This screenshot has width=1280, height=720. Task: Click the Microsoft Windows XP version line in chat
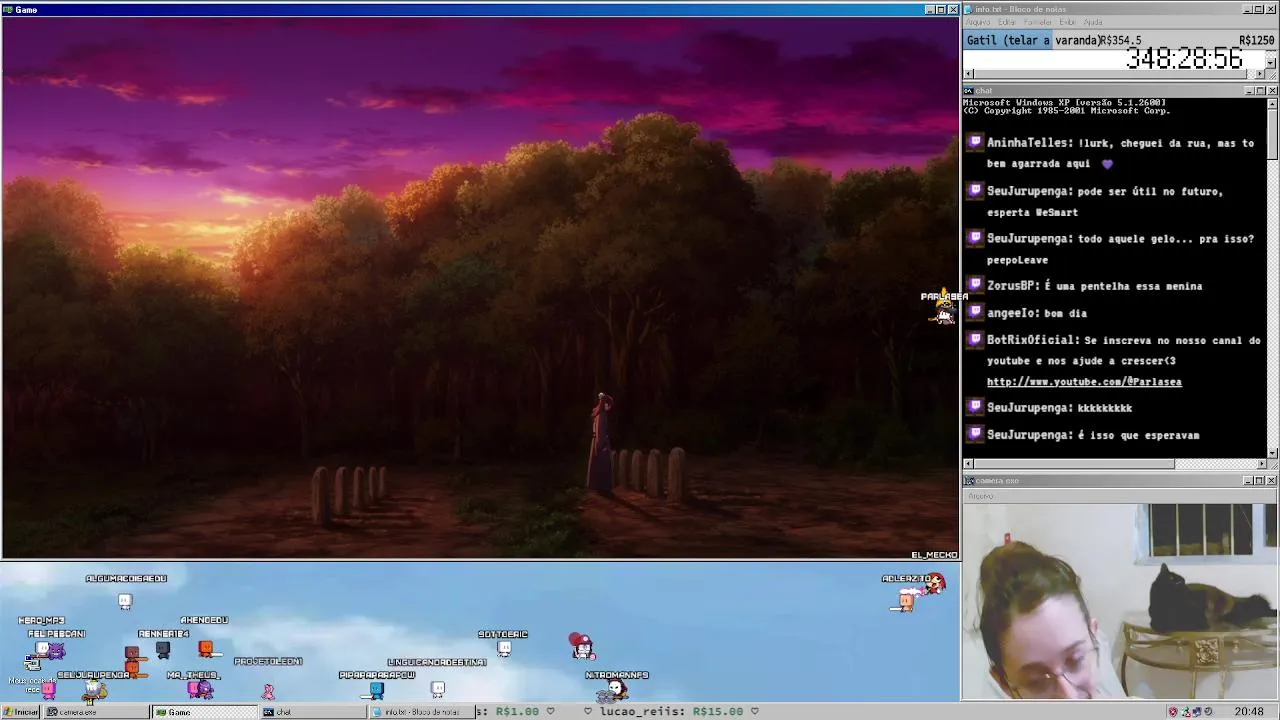[1064, 102]
